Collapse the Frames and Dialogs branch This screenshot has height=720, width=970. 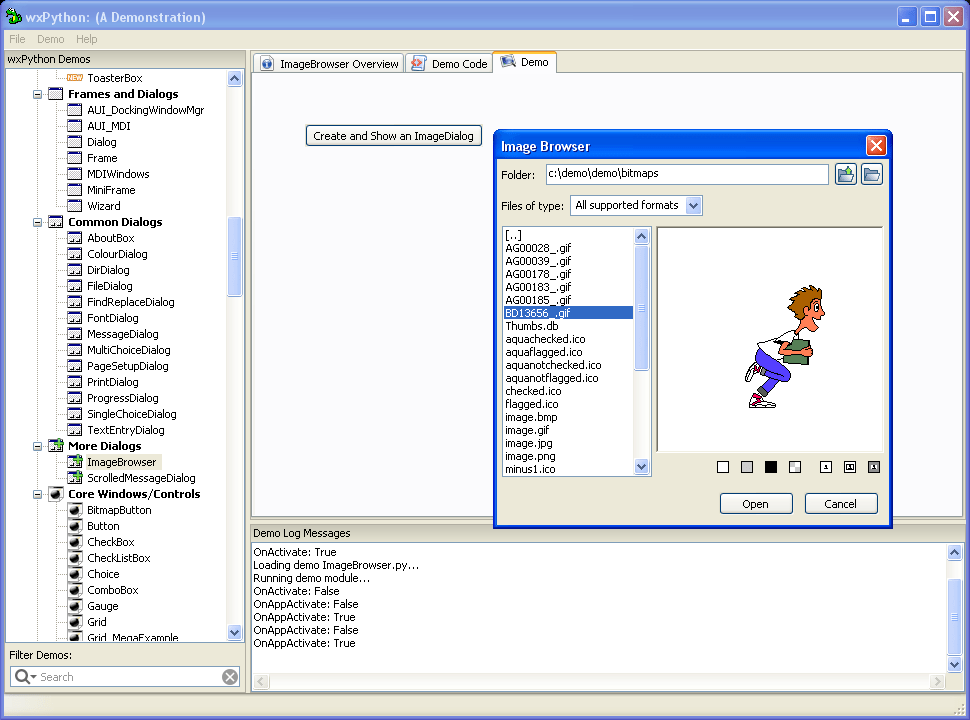pyautogui.click(x=37, y=93)
